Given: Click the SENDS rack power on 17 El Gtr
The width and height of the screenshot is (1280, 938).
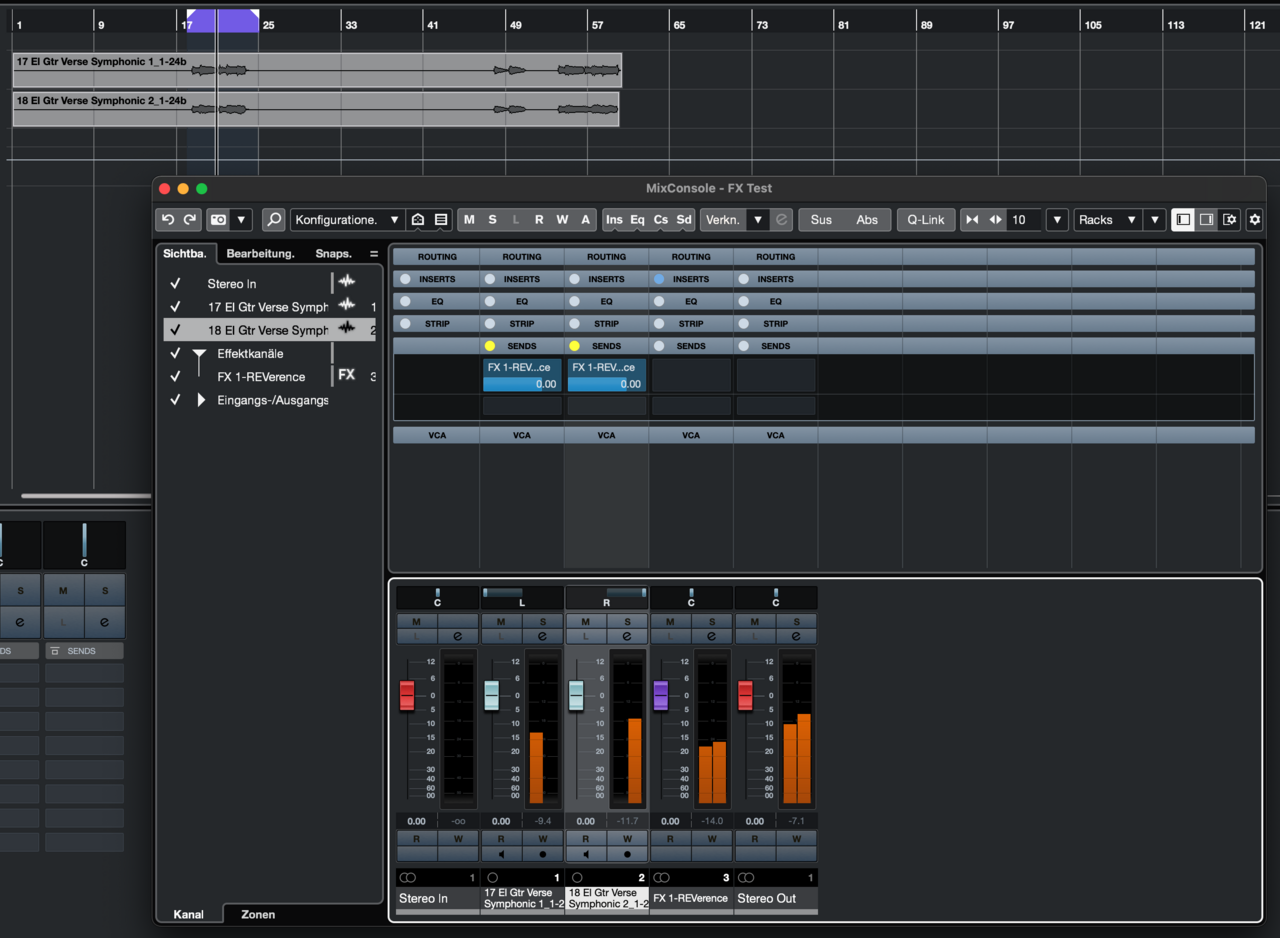Looking at the screenshot, I should tap(490, 346).
